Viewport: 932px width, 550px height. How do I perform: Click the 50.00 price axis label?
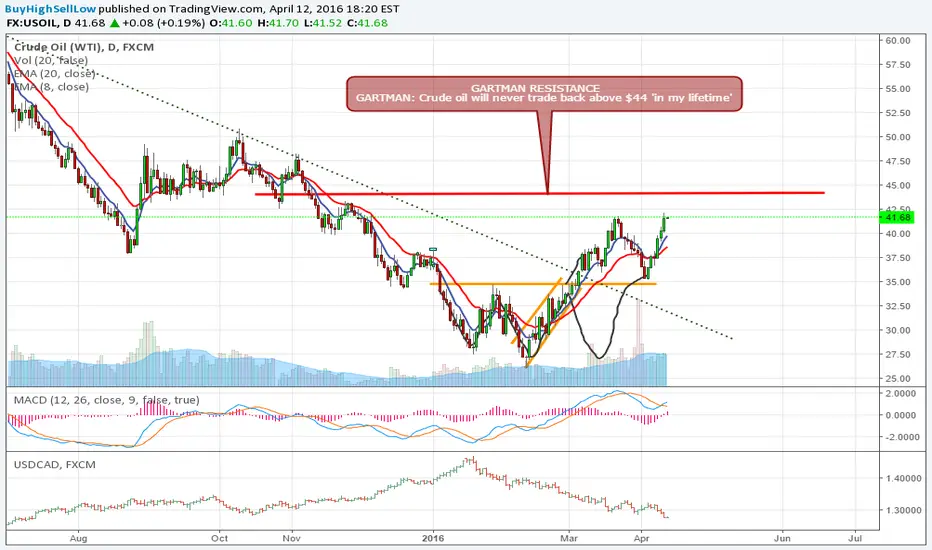tap(898, 137)
